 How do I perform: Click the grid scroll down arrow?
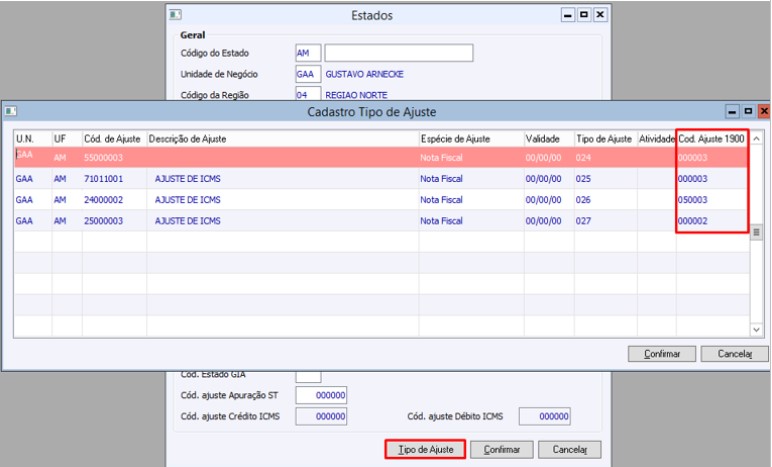click(x=756, y=330)
